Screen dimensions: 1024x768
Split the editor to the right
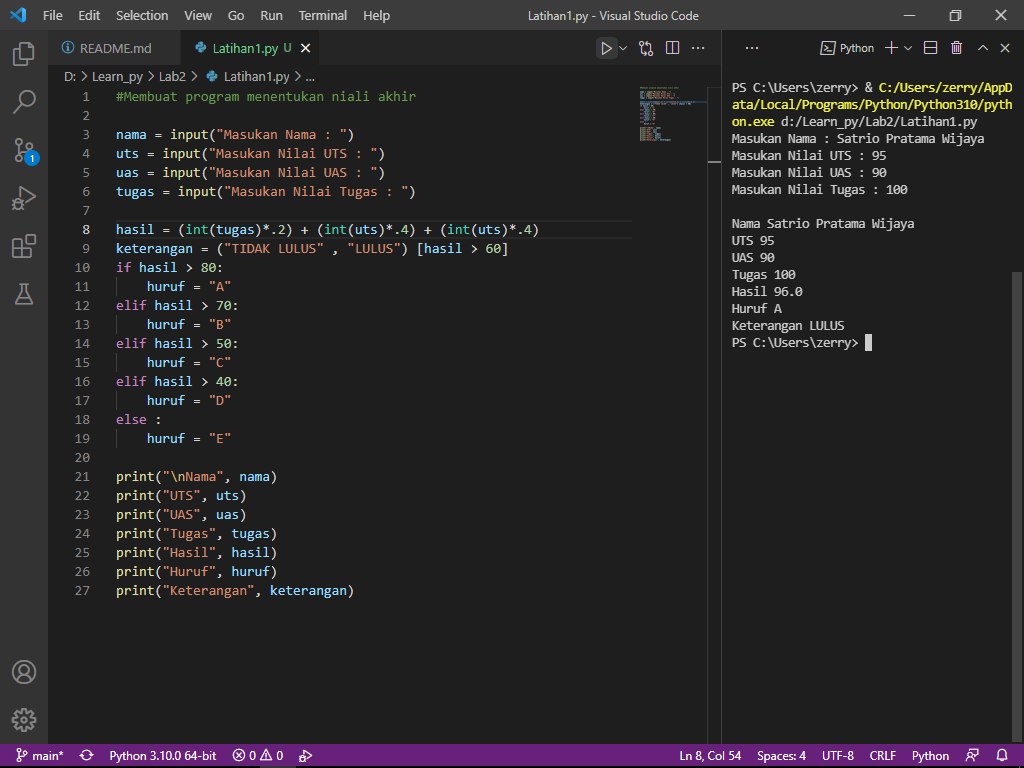coord(672,48)
